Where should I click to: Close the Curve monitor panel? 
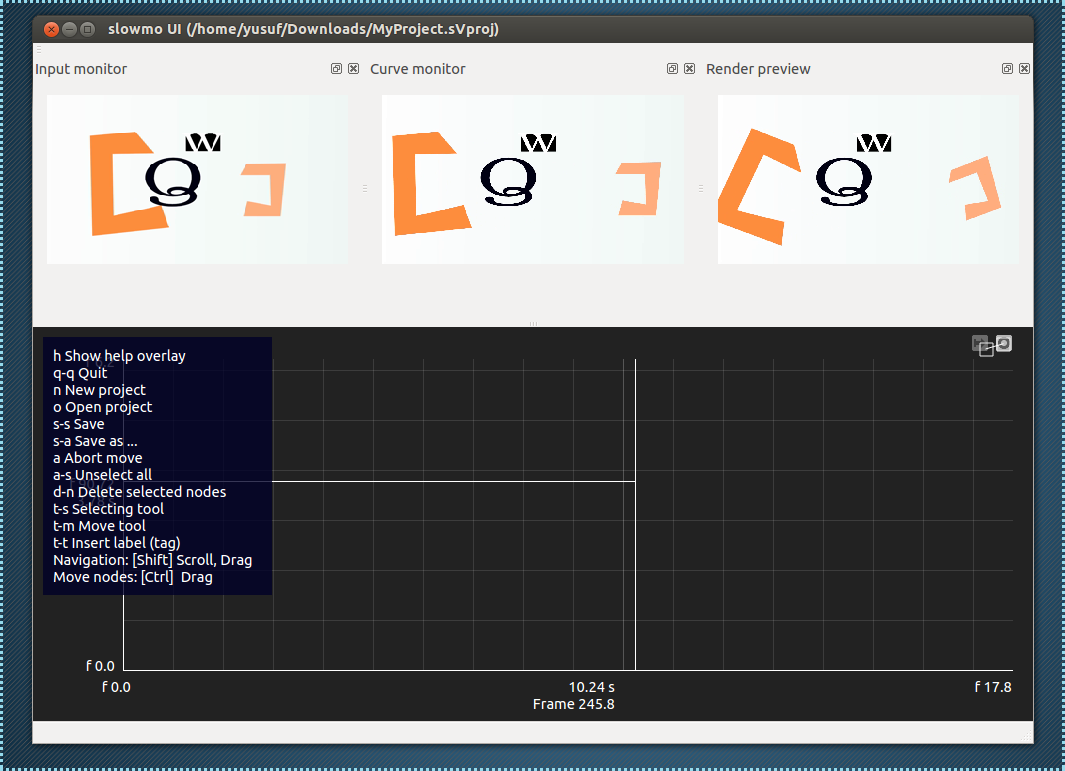689,69
